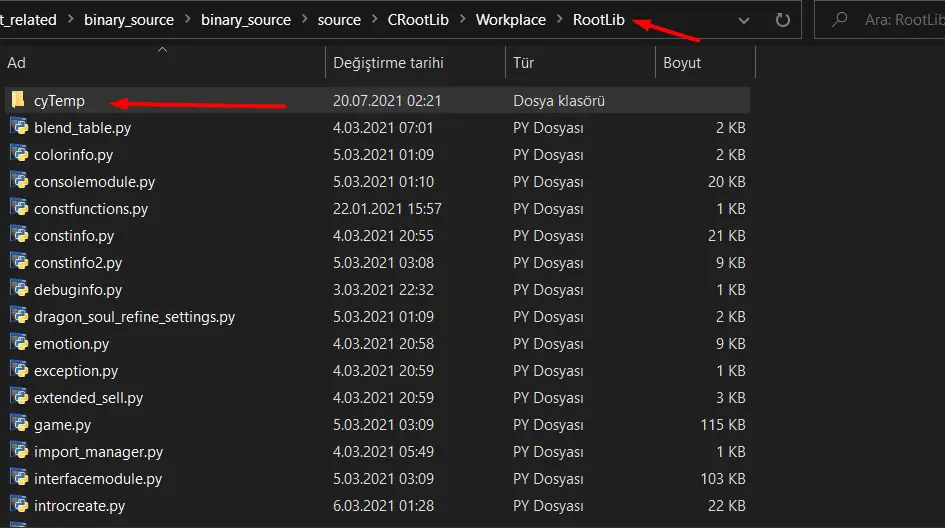Select the blend_table.py file icon
This screenshot has height=528, width=945.
[18, 128]
